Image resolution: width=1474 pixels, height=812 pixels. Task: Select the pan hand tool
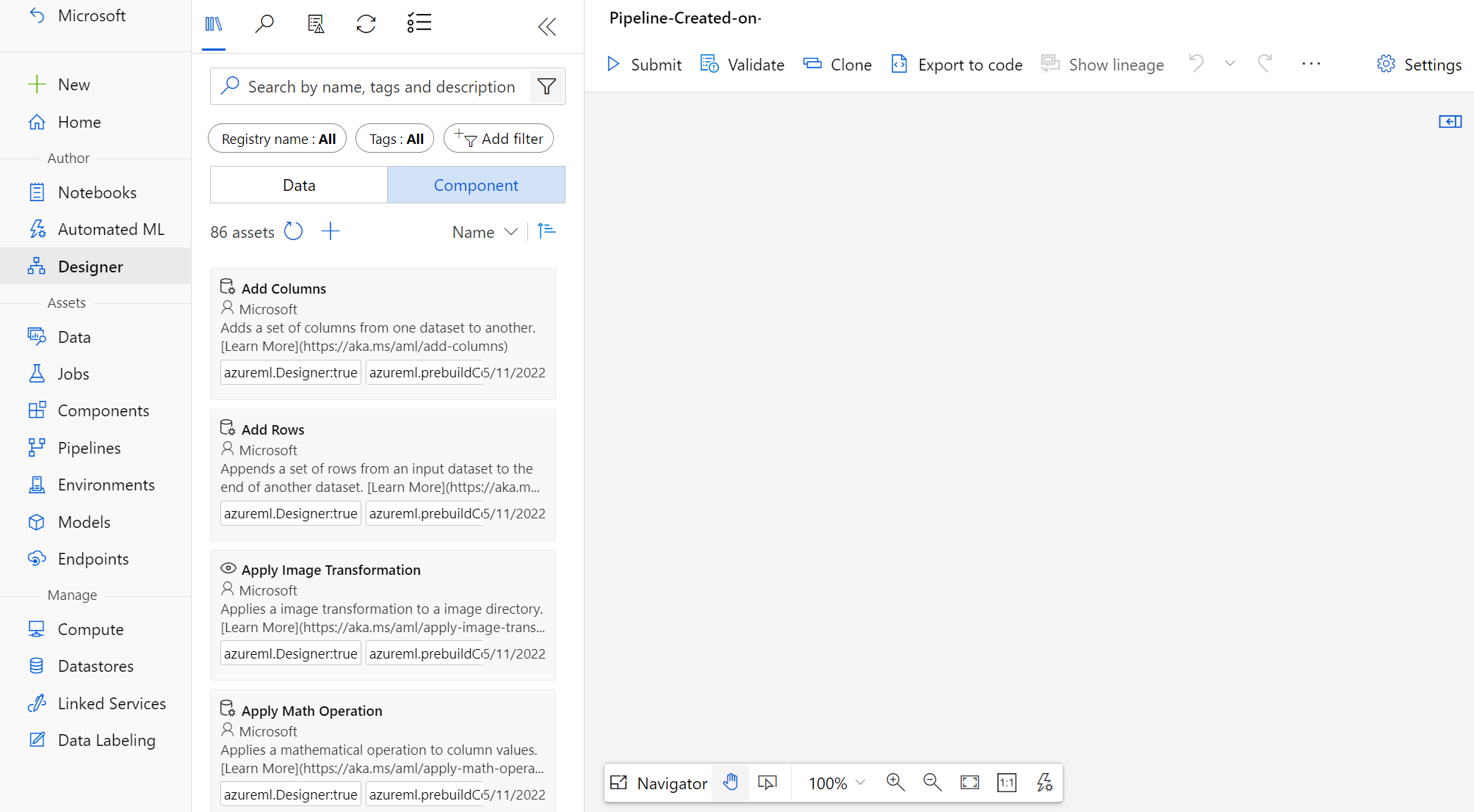click(731, 783)
